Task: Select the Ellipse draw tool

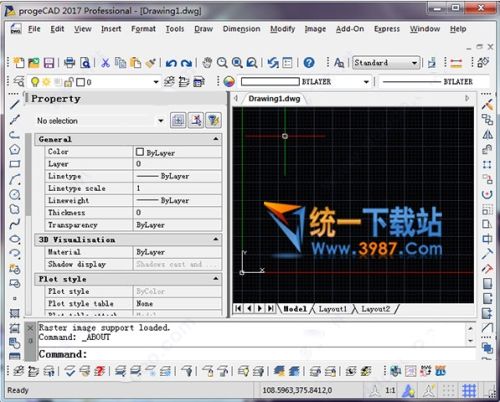Action: pyautogui.click(x=15, y=239)
